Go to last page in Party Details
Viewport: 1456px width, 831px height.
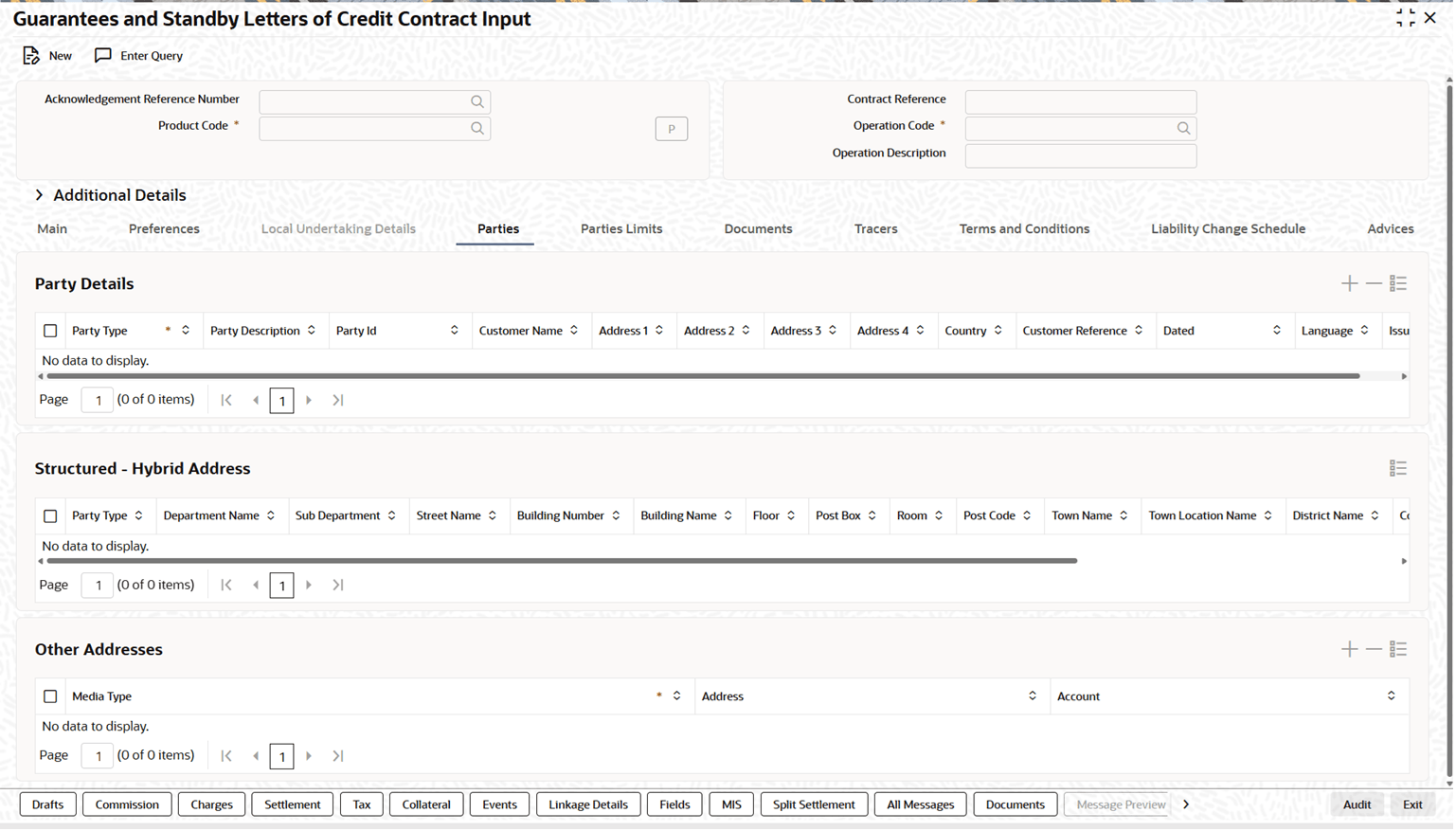click(x=337, y=400)
